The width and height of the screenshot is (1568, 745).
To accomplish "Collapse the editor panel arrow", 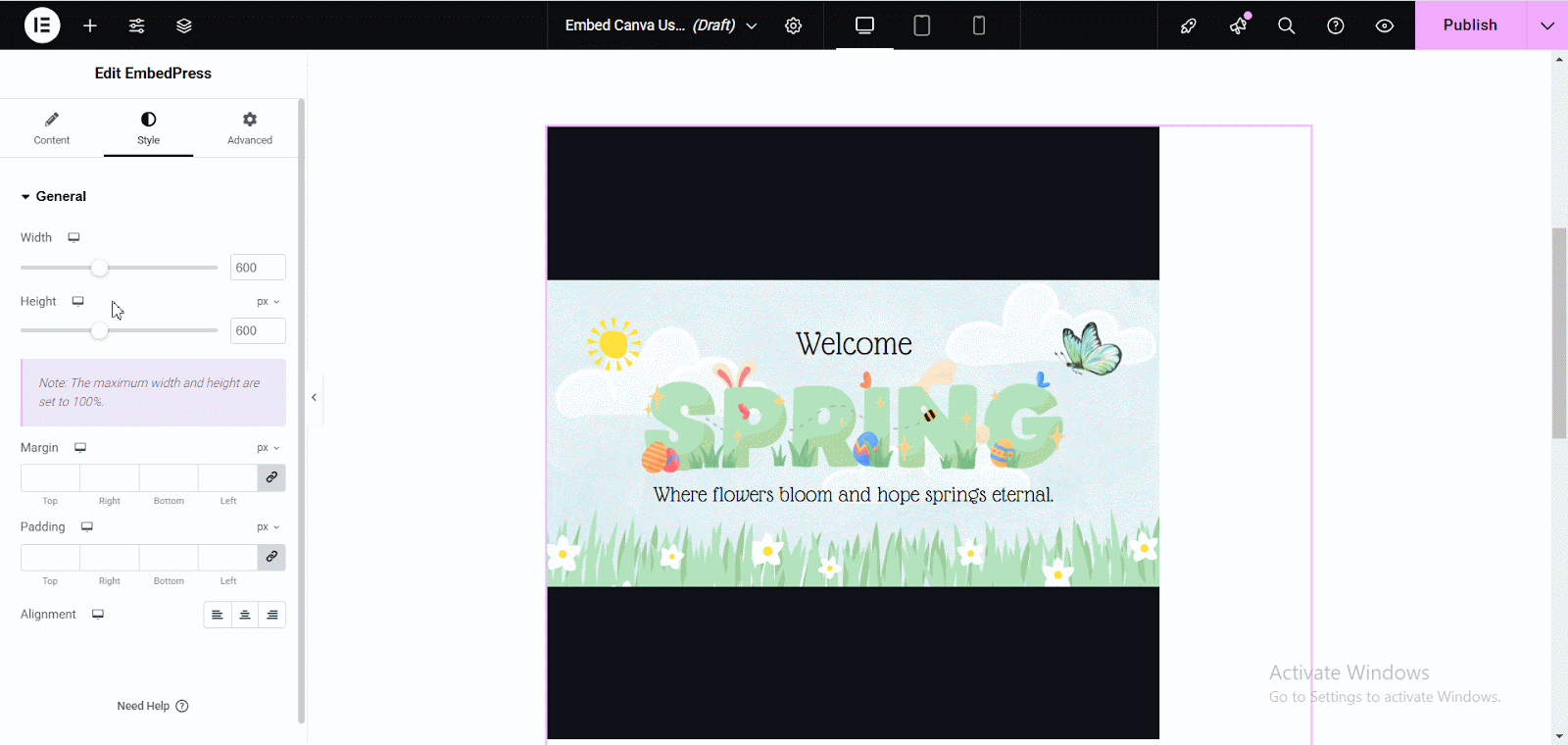I will point(314,397).
